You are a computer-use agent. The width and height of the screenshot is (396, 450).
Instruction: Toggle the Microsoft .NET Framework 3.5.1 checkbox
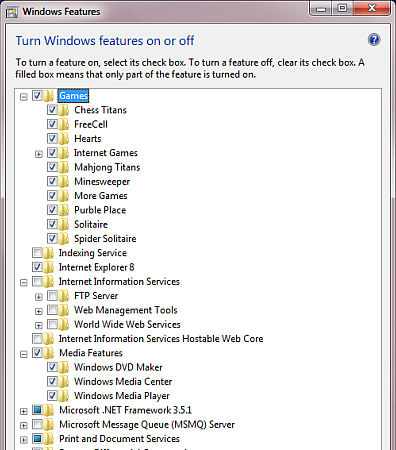(37, 410)
